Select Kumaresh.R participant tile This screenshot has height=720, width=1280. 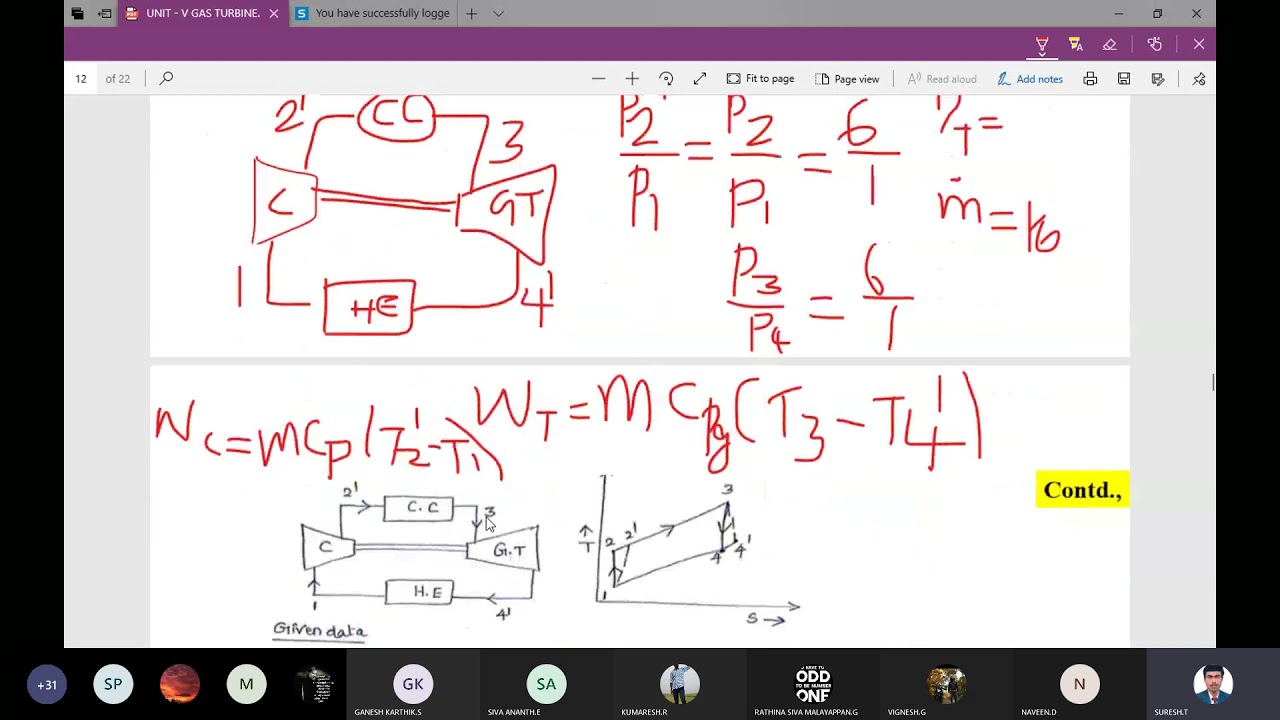pyautogui.click(x=679, y=684)
